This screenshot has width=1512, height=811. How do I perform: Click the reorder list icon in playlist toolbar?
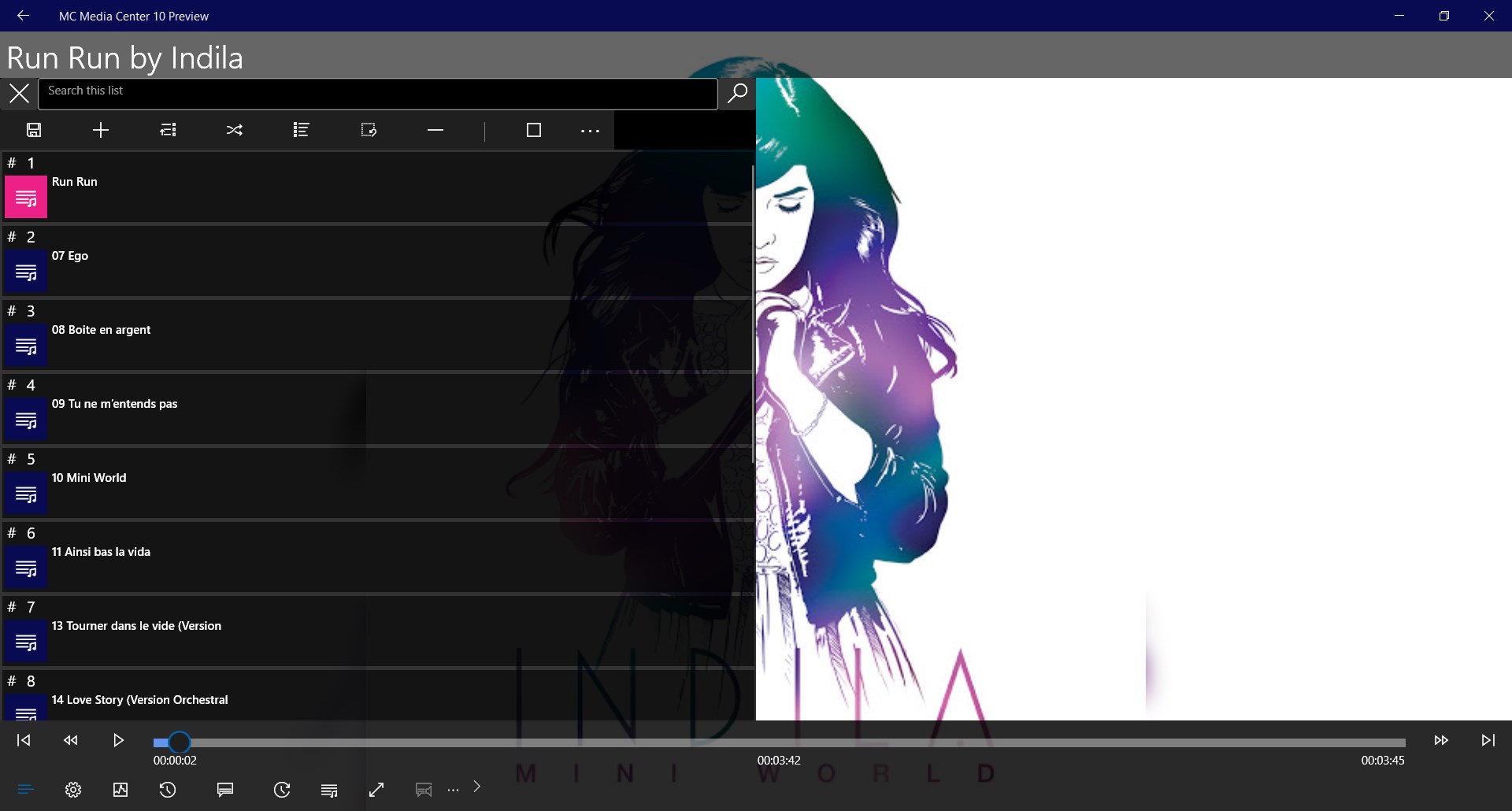click(x=168, y=130)
